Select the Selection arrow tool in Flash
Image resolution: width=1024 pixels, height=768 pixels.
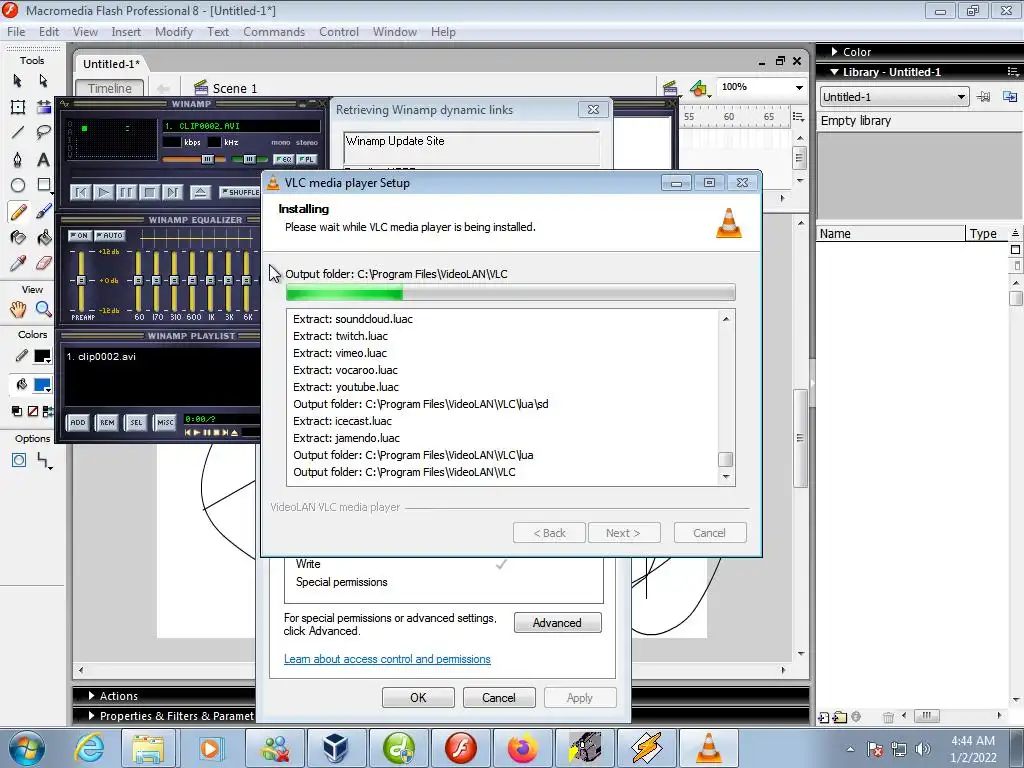18,80
